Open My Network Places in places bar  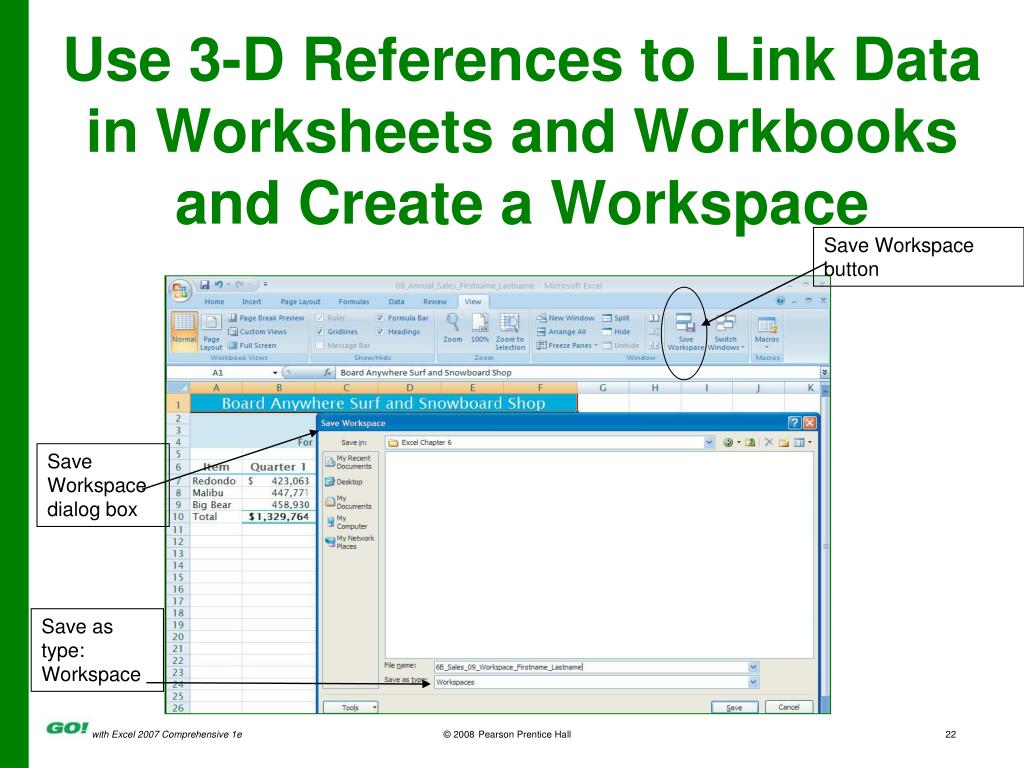pyautogui.click(x=350, y=542)
